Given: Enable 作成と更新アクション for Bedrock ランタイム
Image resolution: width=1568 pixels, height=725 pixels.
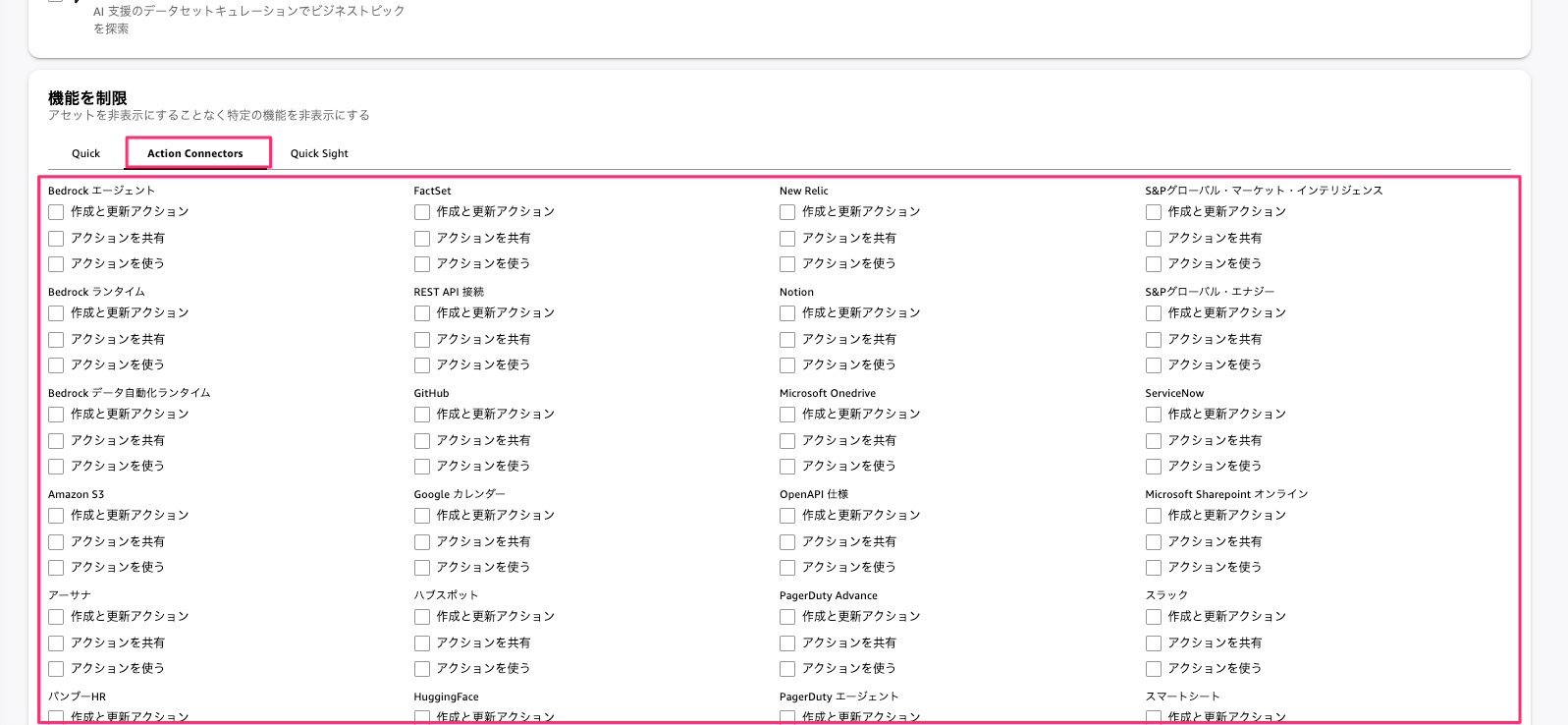Looking at the screenshot, I should [56, 313].
